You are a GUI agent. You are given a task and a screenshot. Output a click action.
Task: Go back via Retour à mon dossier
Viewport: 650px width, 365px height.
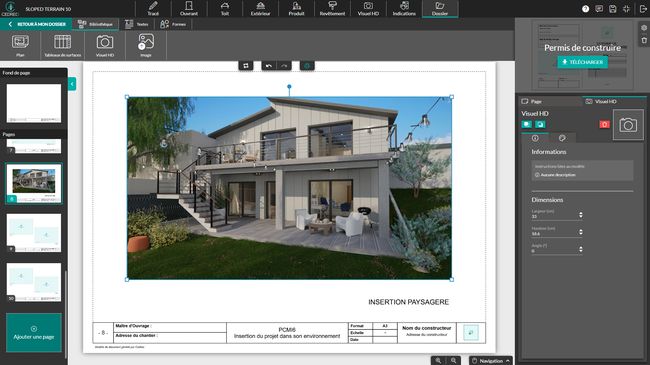click(37, 24)
